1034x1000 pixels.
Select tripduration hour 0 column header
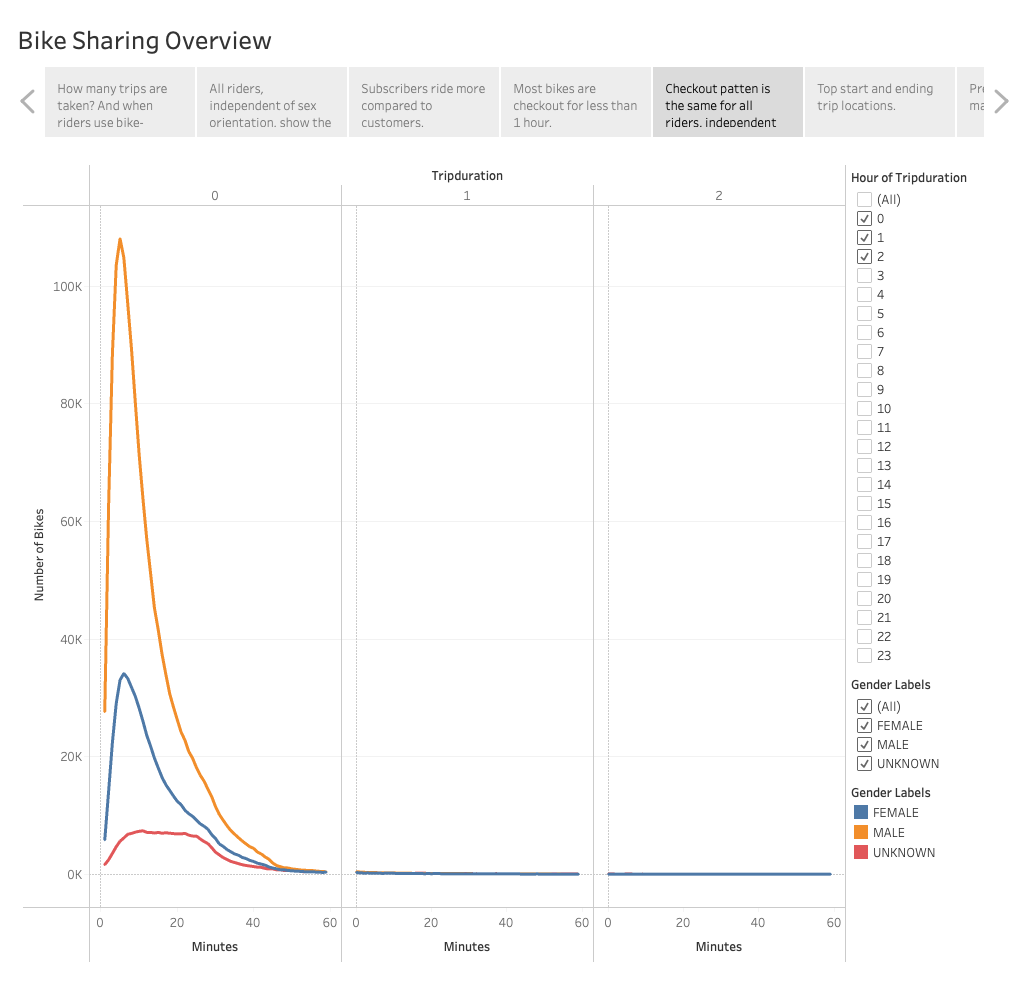point(215,195)
